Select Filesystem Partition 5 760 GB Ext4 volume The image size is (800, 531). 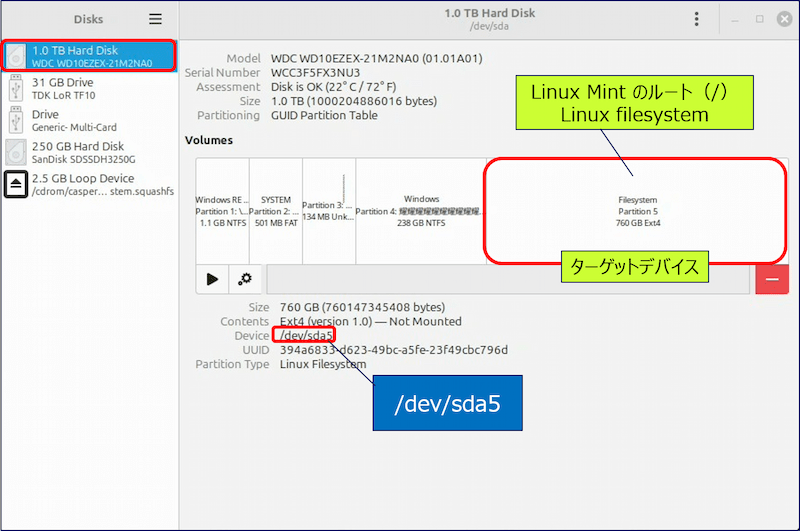pos(638,211)
